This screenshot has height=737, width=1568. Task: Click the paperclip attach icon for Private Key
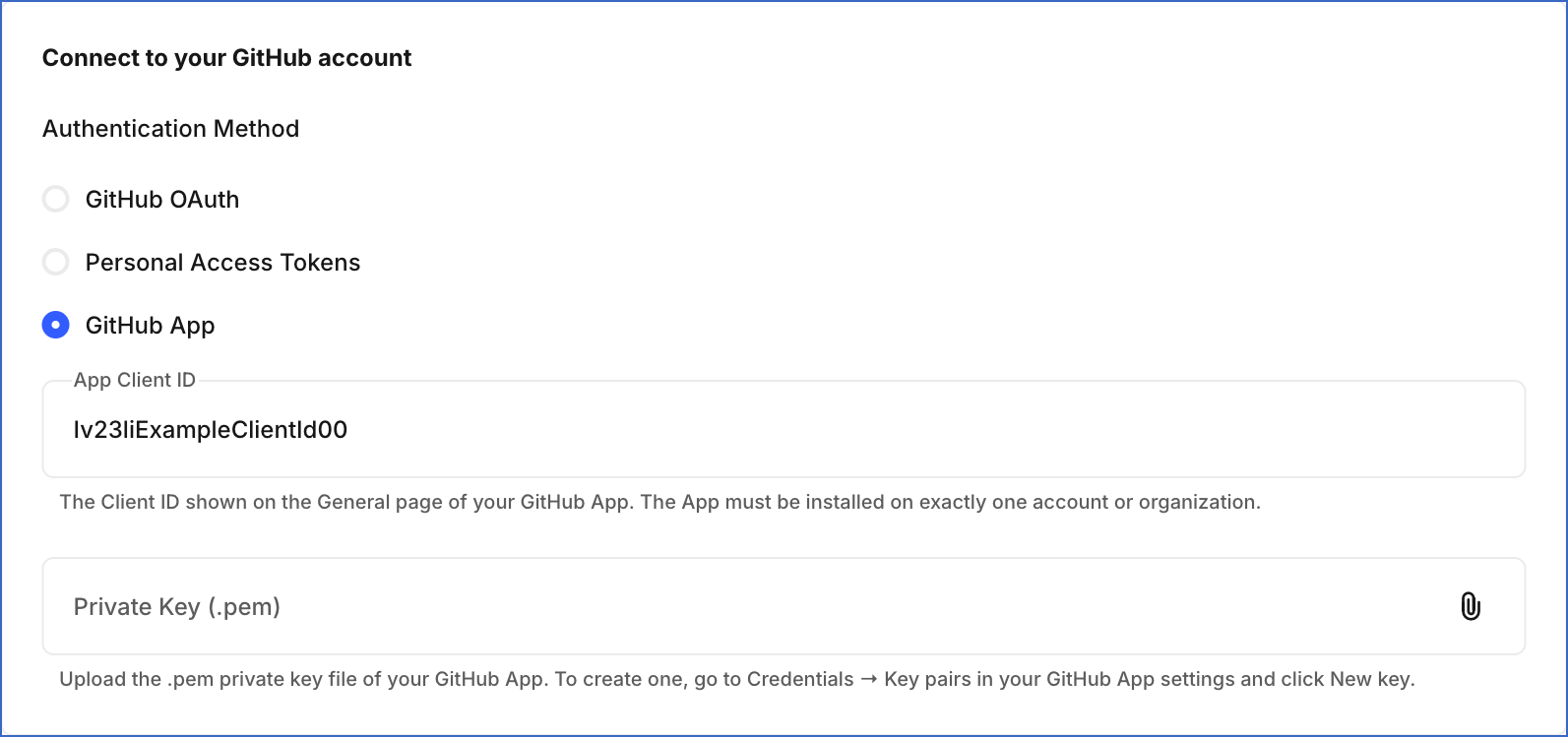[x=1470, y=606]
